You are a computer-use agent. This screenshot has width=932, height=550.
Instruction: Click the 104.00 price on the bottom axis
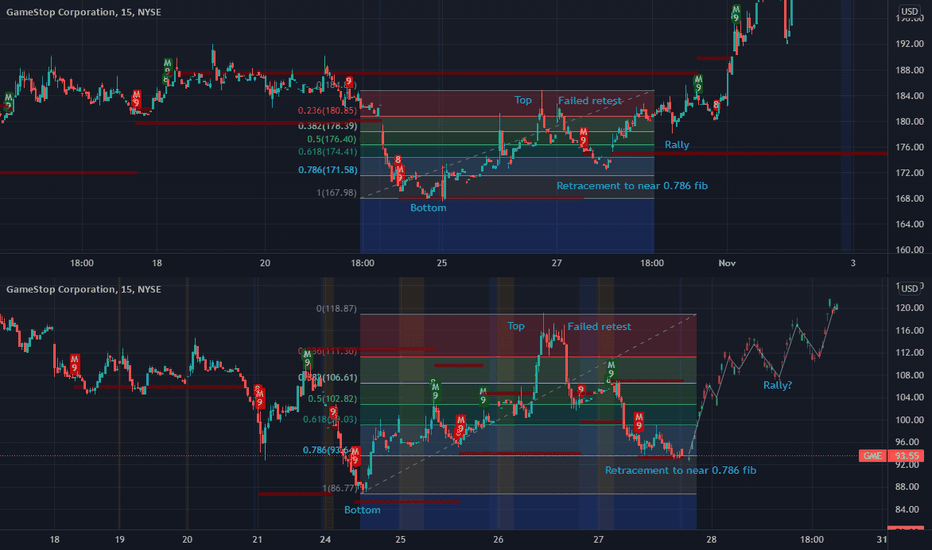coord(909,397)
